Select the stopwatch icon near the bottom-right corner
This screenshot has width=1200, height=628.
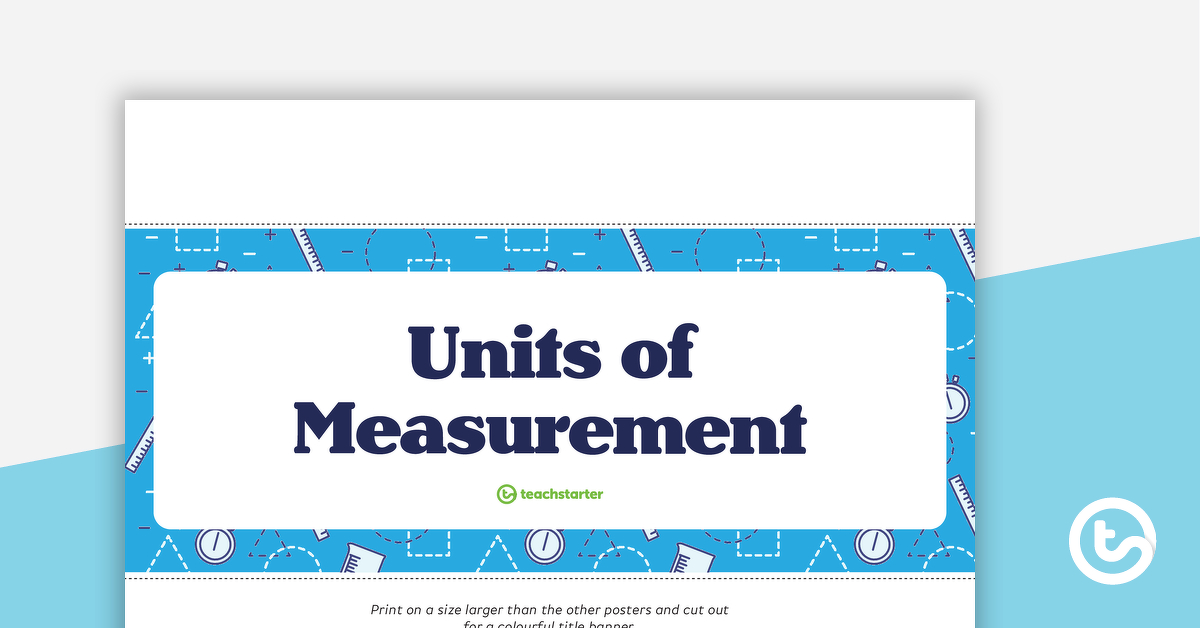(x=873, y=545)
